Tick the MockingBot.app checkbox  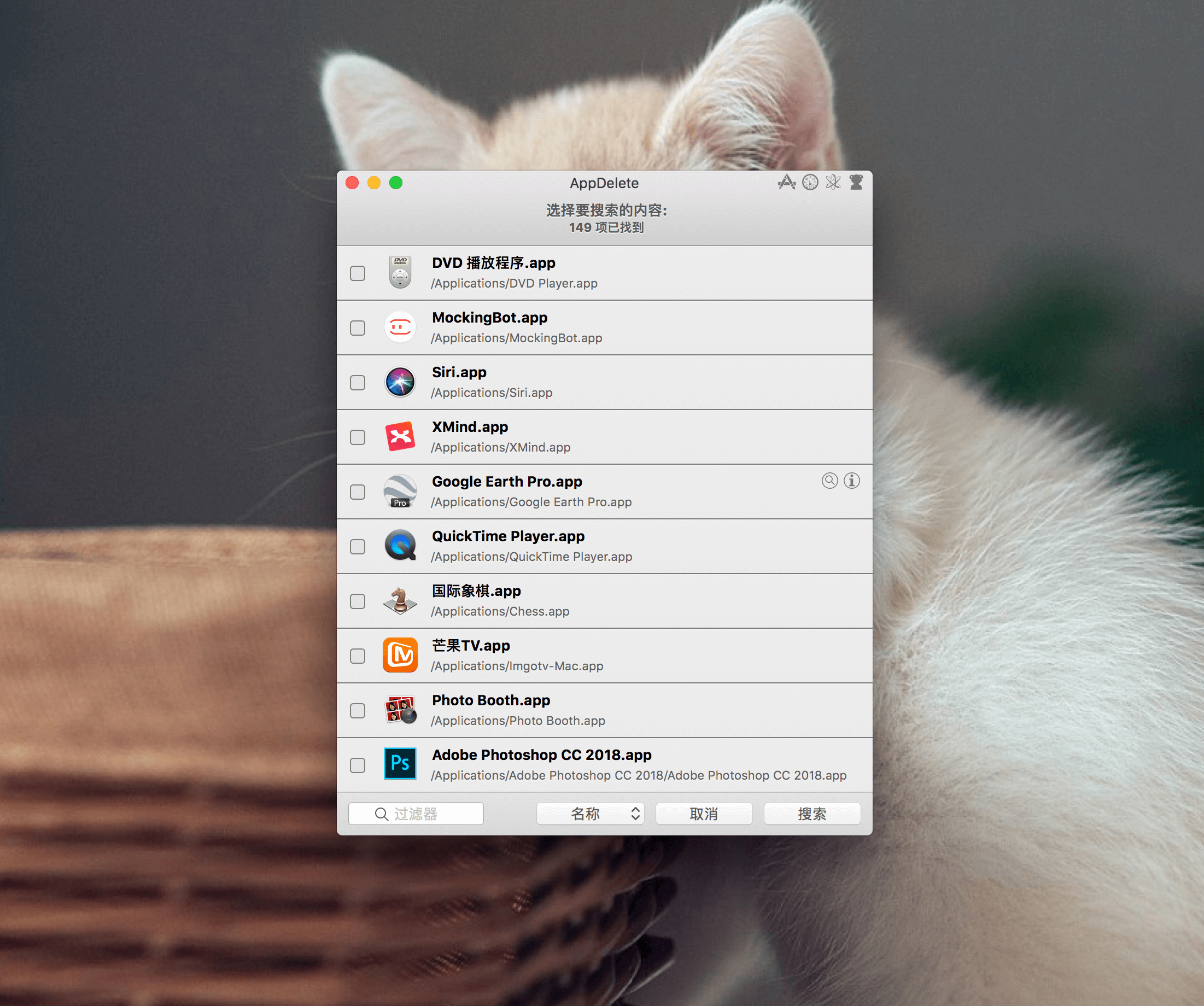(358, 328)
